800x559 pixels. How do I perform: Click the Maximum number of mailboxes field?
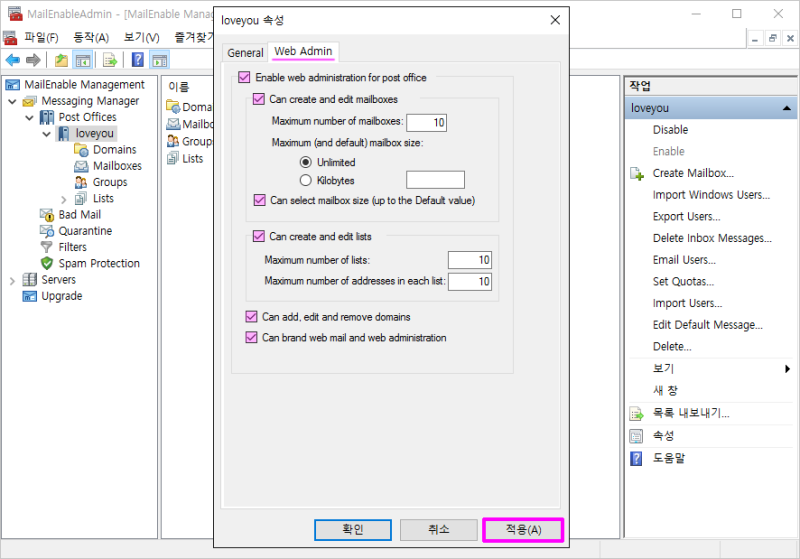427,122
